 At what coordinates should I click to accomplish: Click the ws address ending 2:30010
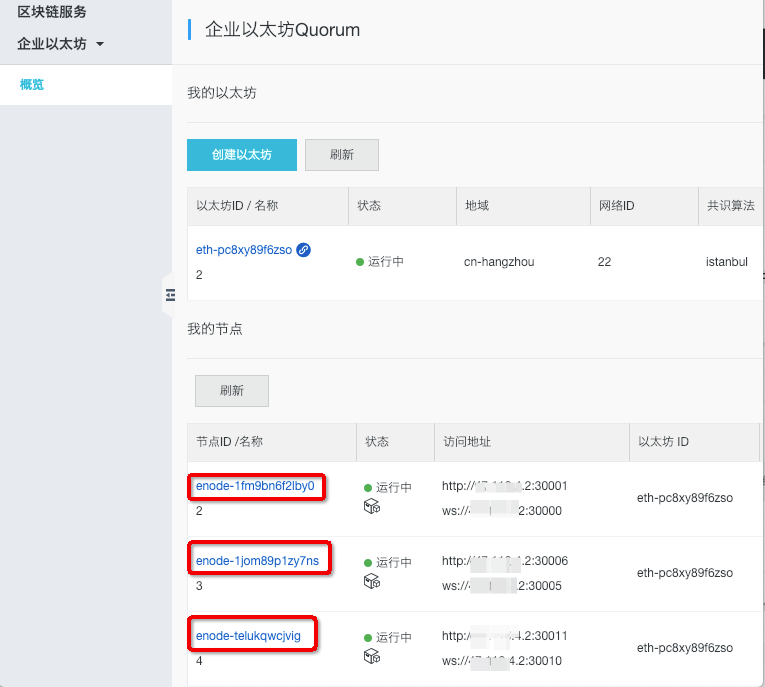502,661
